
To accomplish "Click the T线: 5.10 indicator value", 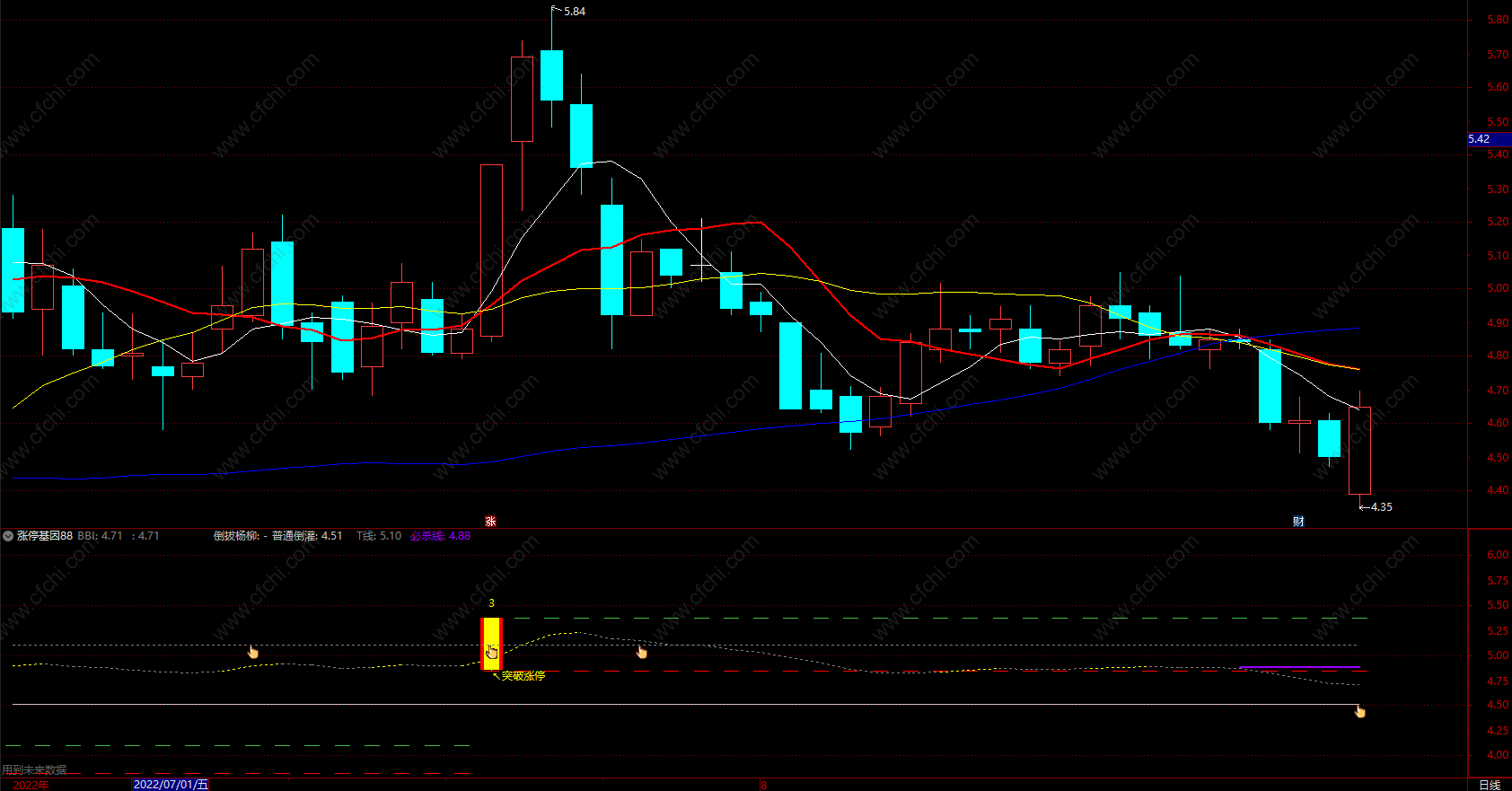I will 379,536.
